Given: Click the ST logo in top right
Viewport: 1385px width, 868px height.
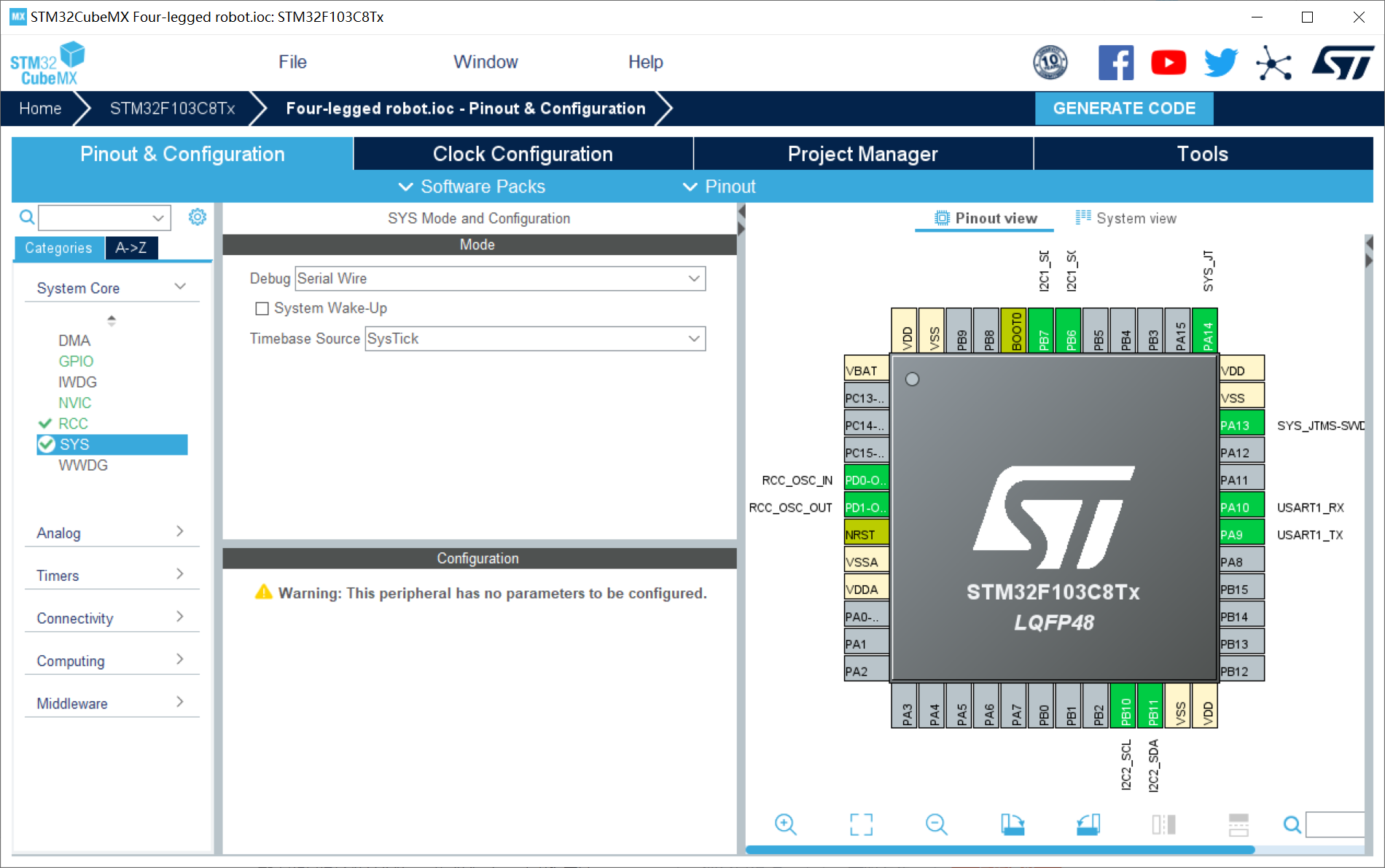Looking at the screenshot, I should [x=1342, y=63].
